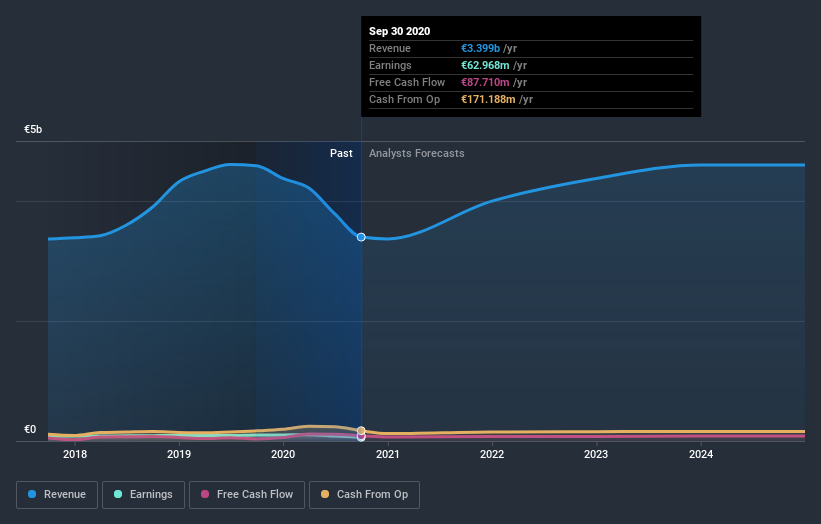Click the €3.399b revenue value
The height and width of the screenshot is (524, 821).
coord(481,48)
